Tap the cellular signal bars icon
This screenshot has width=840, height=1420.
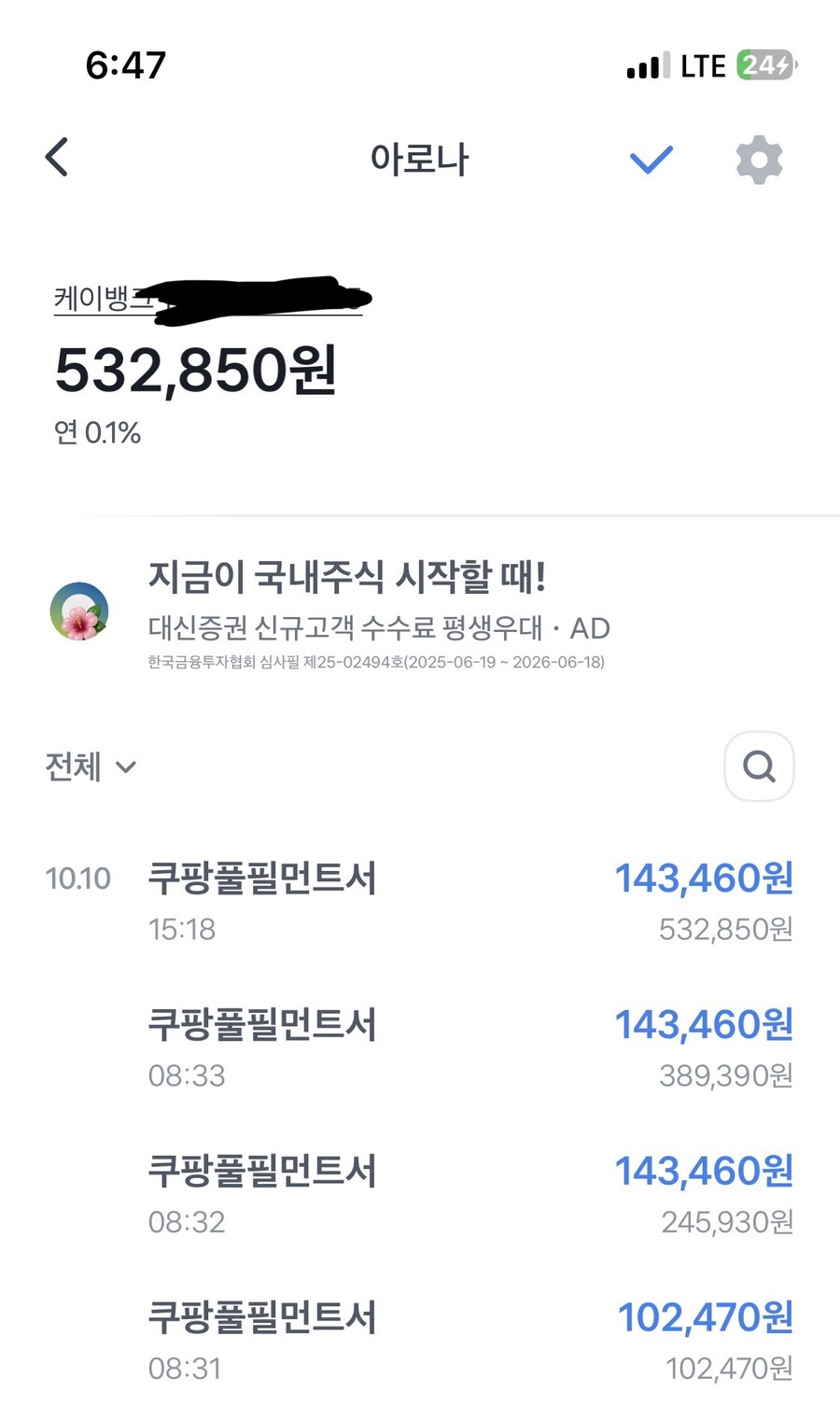tap(648, 66)
